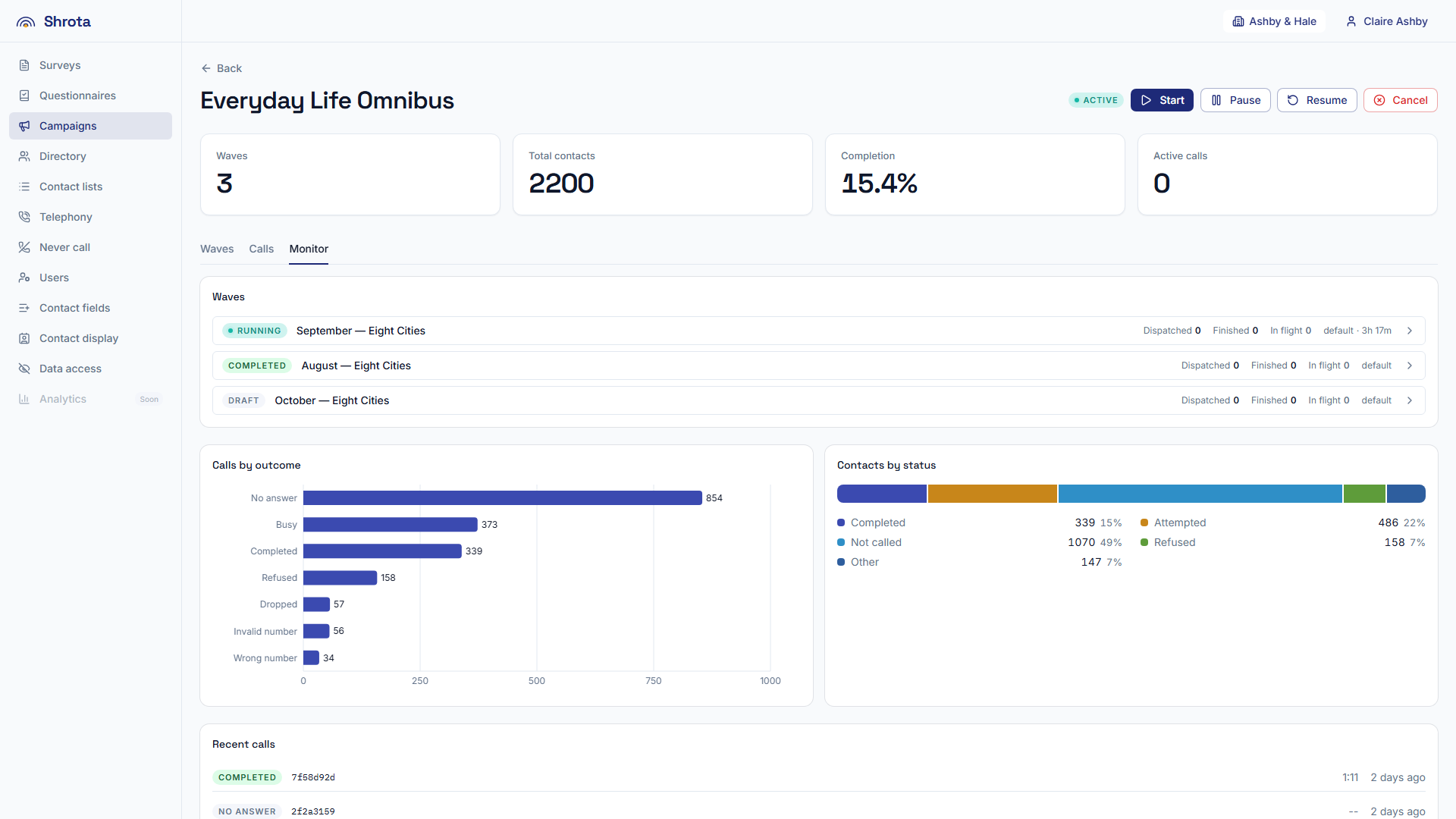Image resolution: width=1456 pixels, height=819 pixels.
Task: Open Data access settings
Action: point(90,369)
